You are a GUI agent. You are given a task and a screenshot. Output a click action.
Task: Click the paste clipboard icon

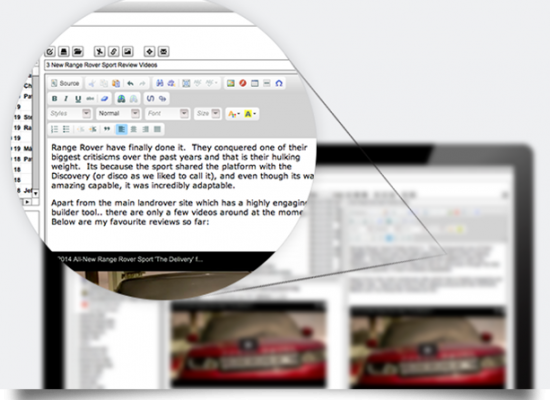pos(116,84)
